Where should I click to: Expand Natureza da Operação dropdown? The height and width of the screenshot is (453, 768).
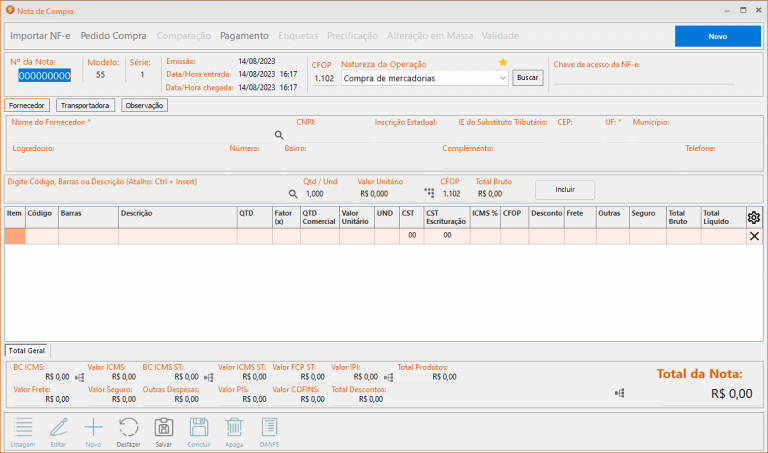(503, 78)
